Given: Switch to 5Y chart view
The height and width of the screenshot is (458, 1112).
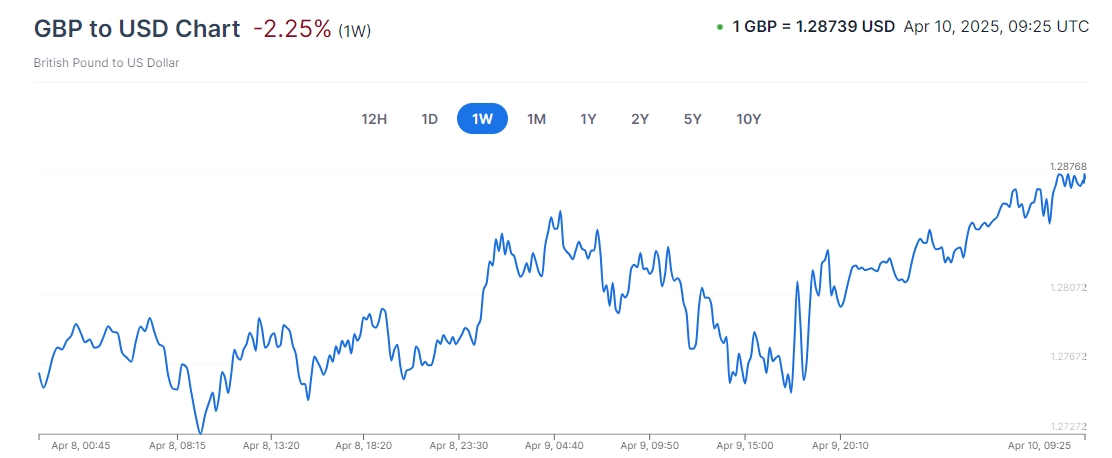Looking at the screenshot, I should 693,119.
